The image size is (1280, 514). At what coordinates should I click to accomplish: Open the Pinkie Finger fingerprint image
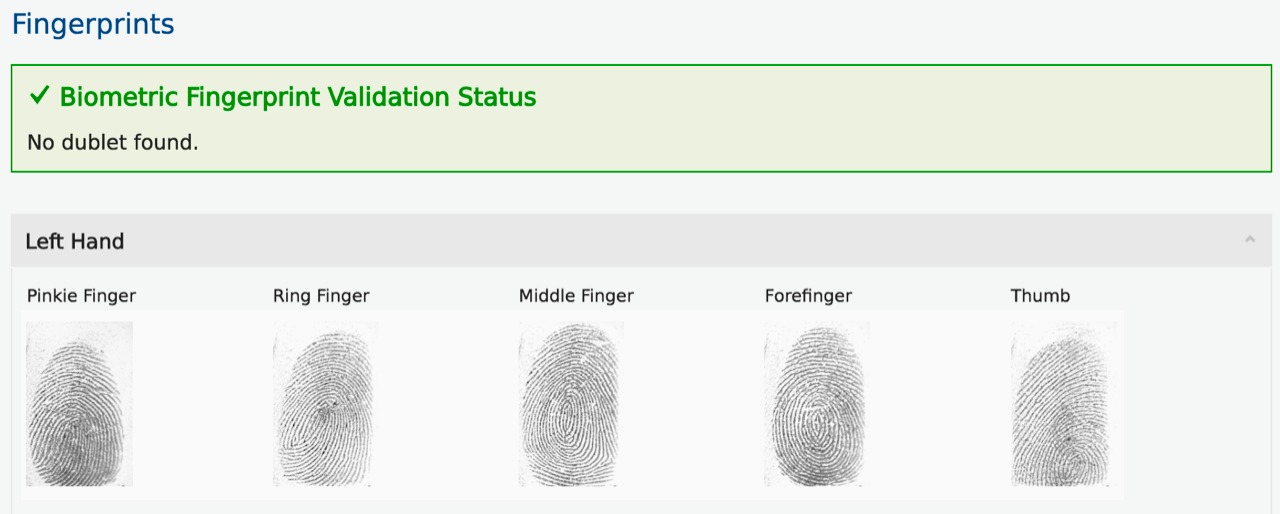(x=79, y=404)
